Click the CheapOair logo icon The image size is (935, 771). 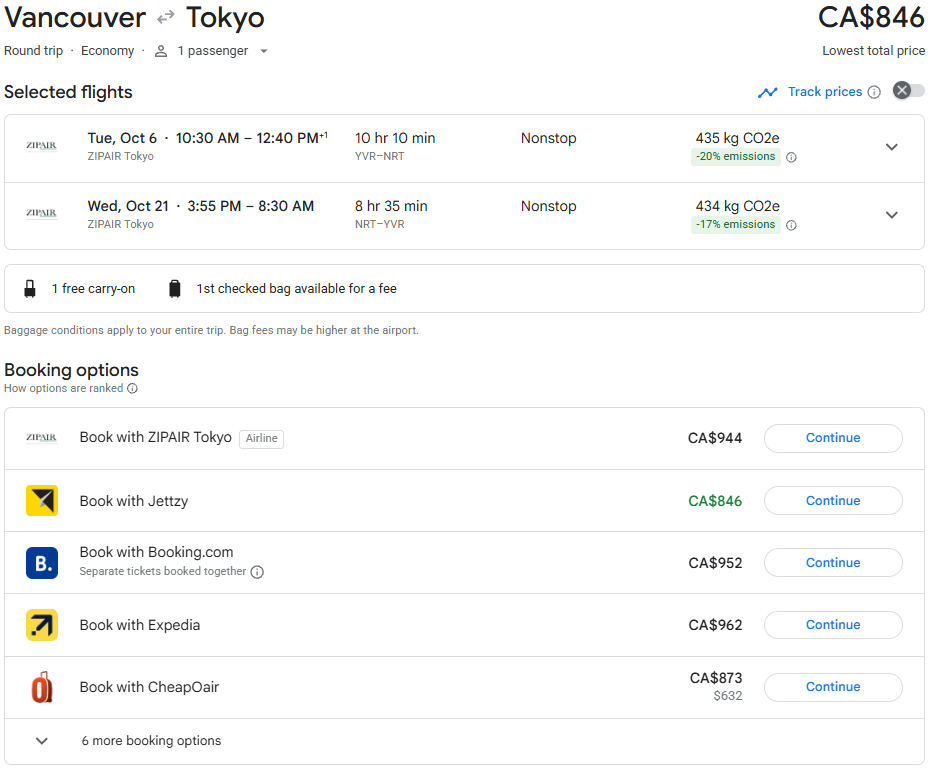coord(42,688)
